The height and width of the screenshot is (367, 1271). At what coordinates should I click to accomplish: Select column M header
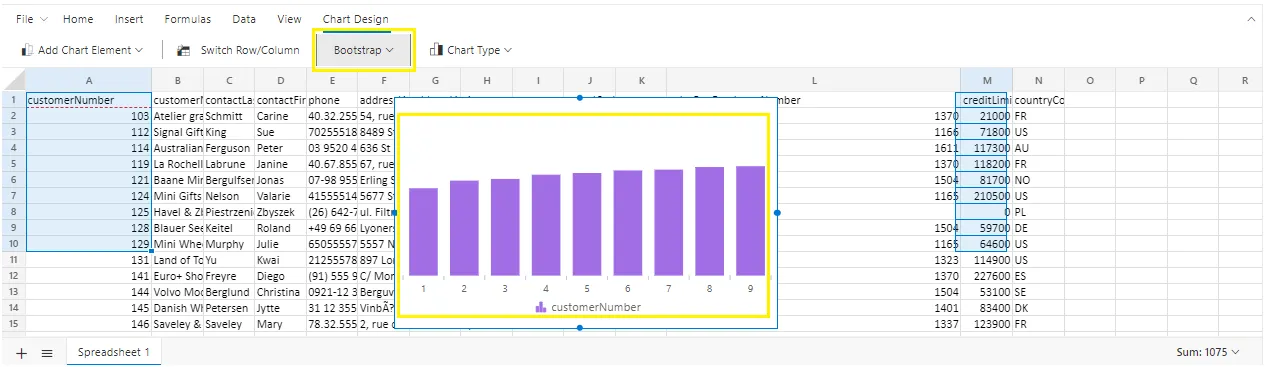tap(987, 80)
